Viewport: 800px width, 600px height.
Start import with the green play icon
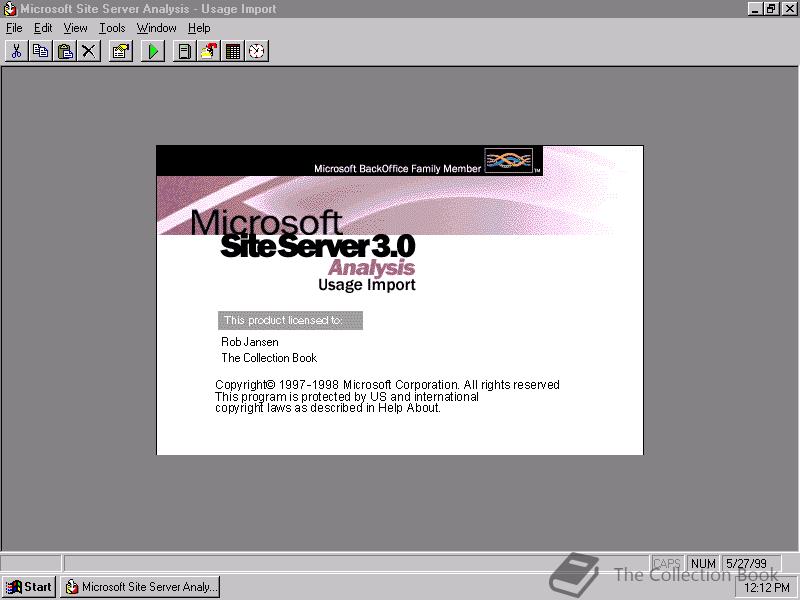pyautogui.click(x=153, y=51)
